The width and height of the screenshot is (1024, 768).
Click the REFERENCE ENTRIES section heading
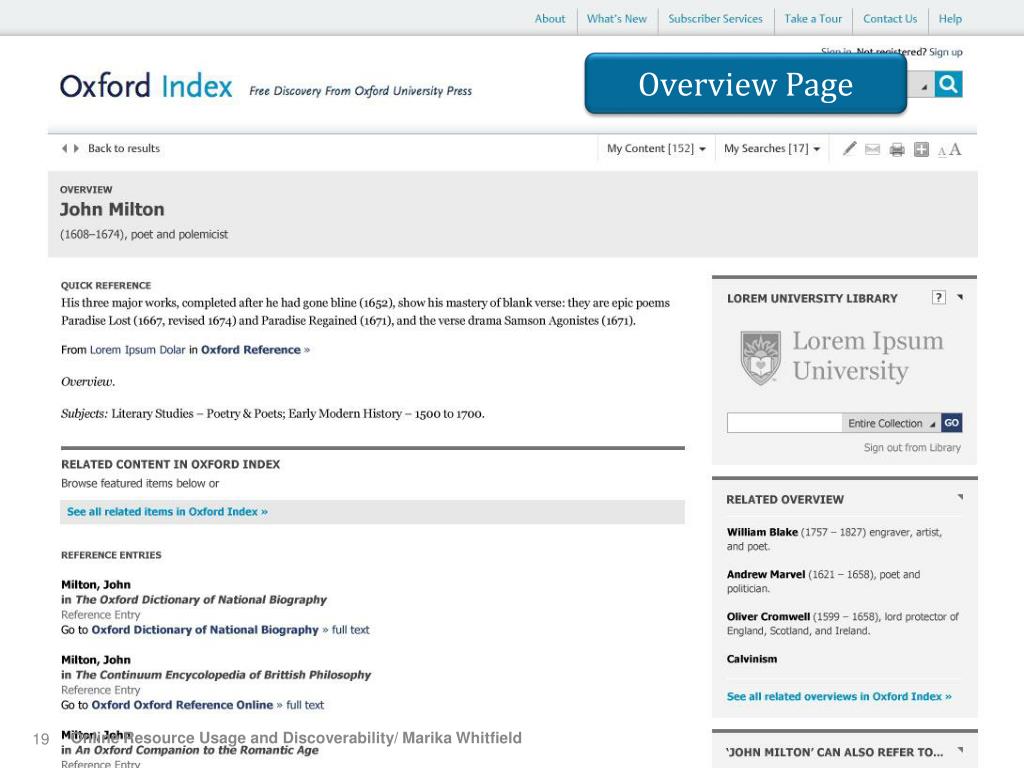(x=111, y=555)
